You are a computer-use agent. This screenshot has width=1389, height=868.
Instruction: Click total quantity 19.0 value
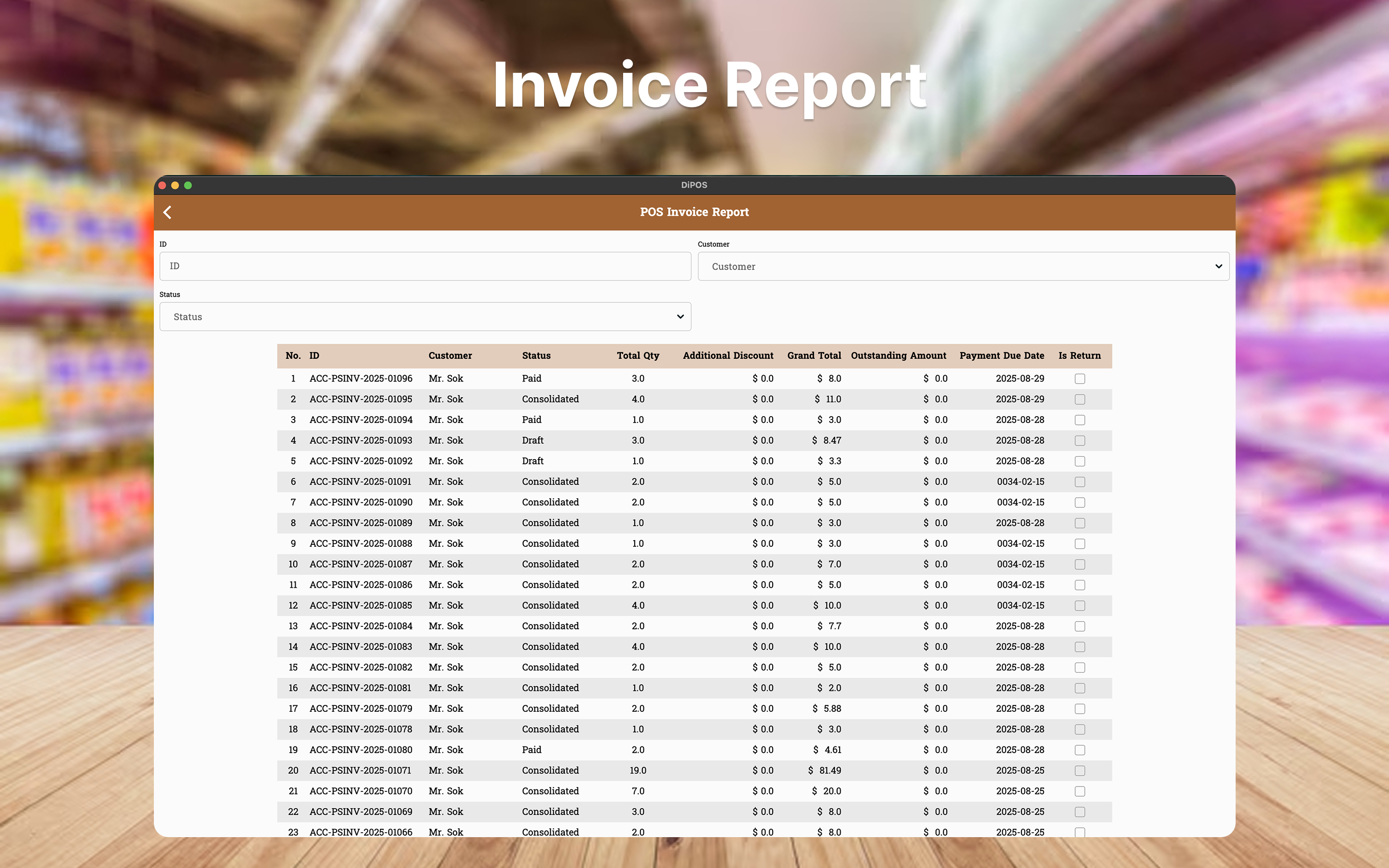[638, 771]
